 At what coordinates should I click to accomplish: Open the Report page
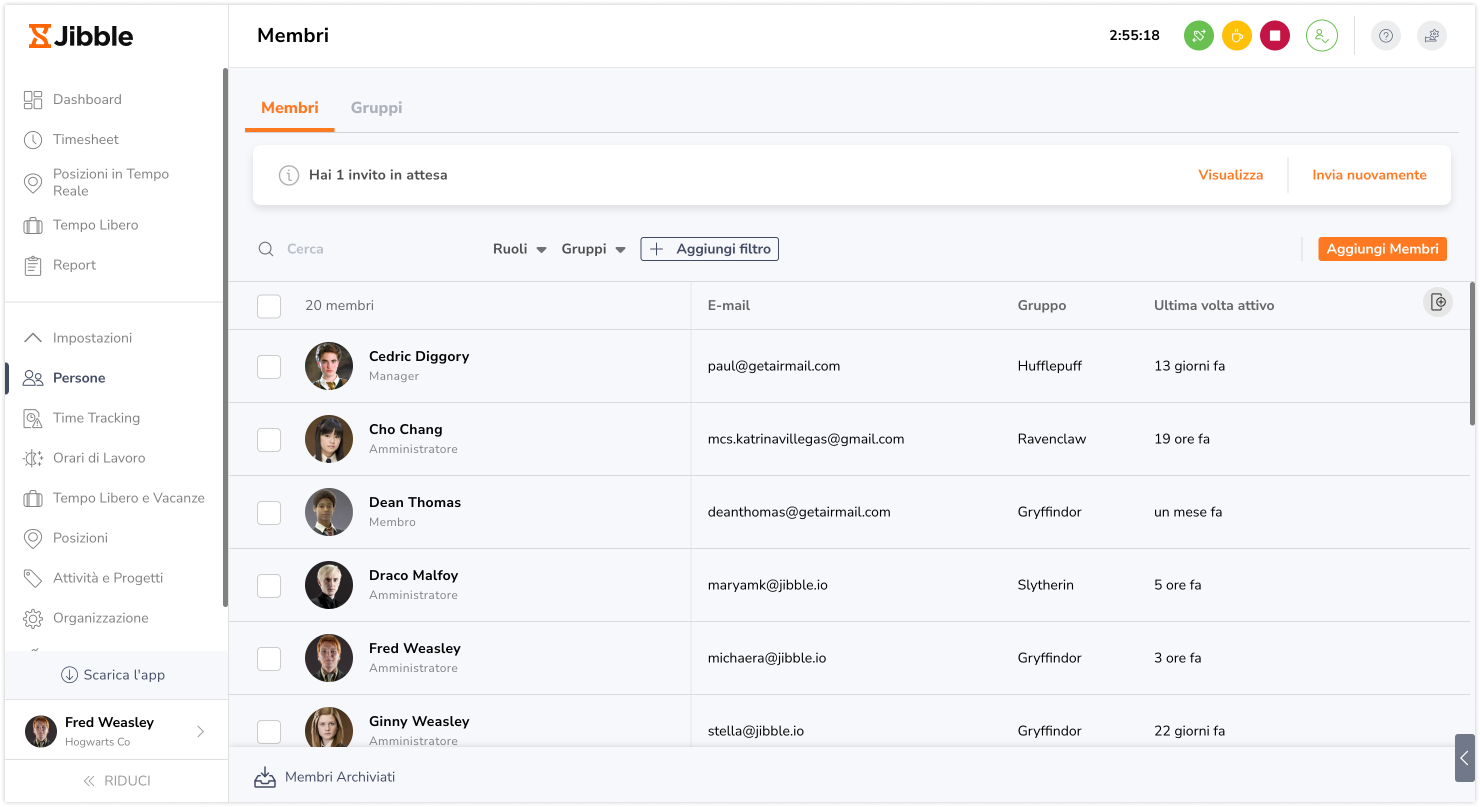click(74, 265)
